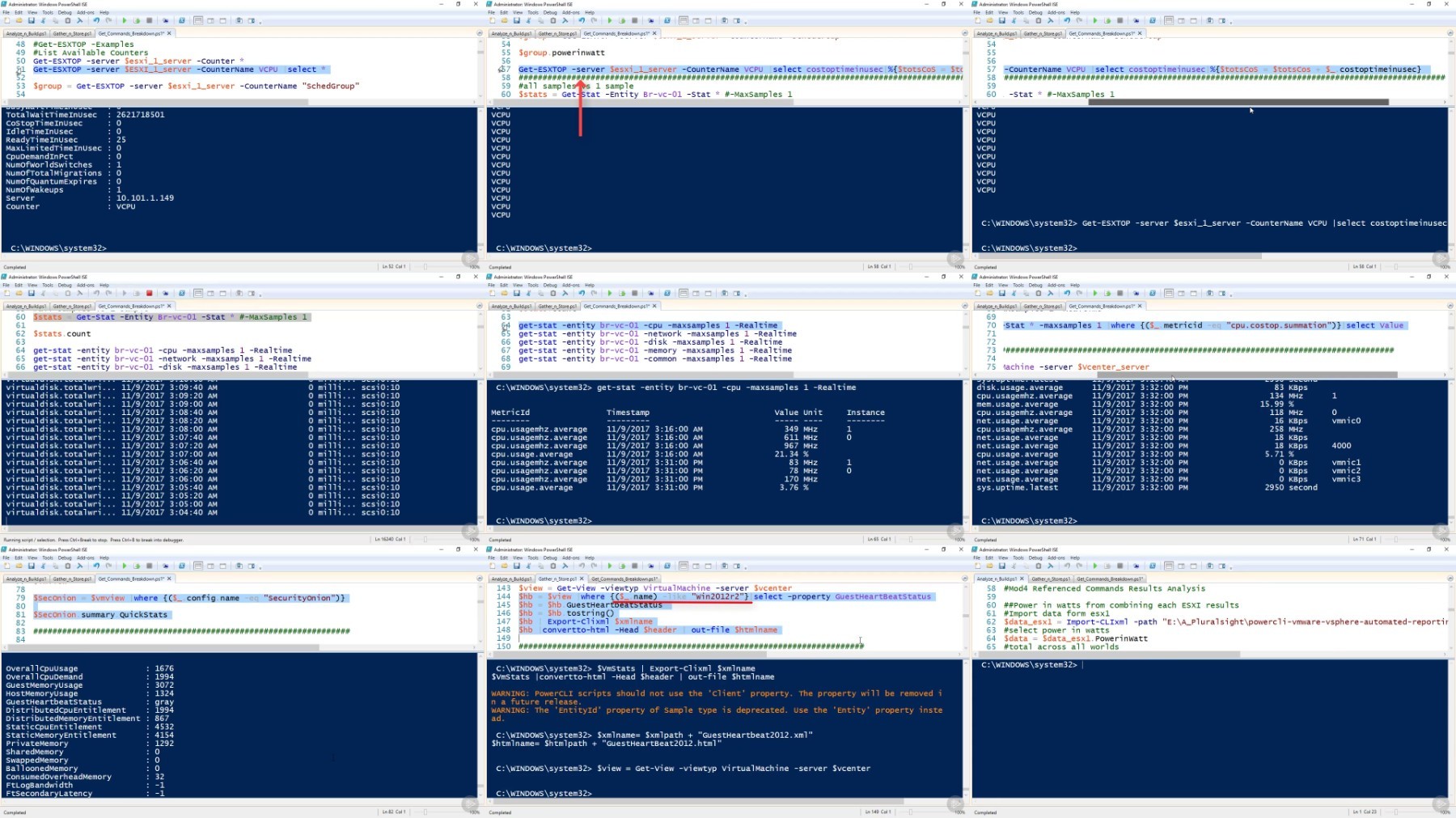This screenshot has width=1456, height=818.
Task: Click New script icon in the NumOfWakeups window
Action: 7,21
